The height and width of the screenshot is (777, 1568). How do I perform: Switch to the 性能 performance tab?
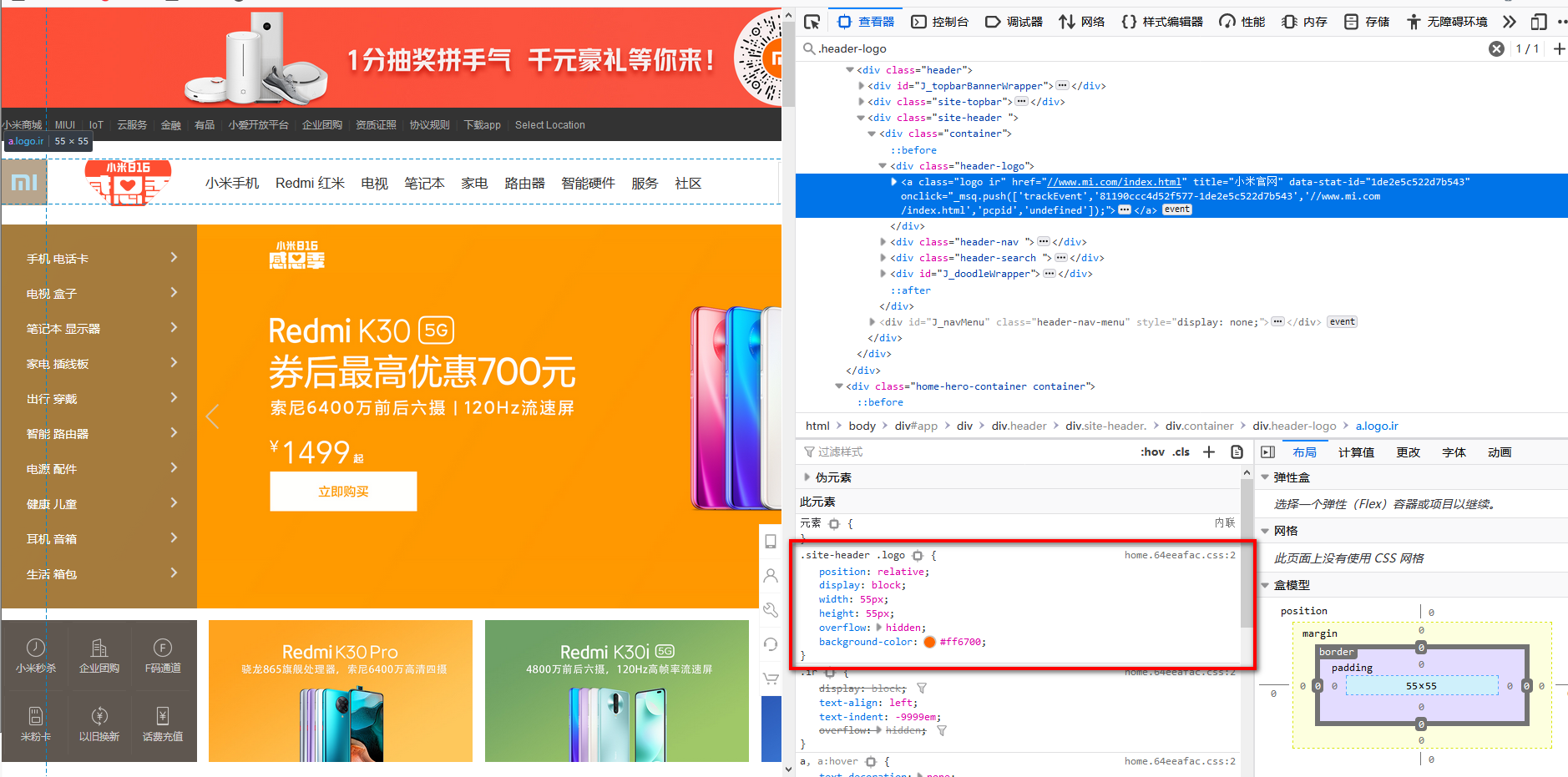click(x=1242, y=22)
